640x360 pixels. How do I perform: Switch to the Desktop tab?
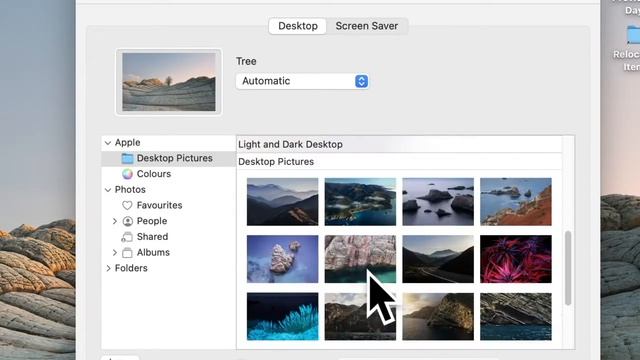tap(298, 26)
